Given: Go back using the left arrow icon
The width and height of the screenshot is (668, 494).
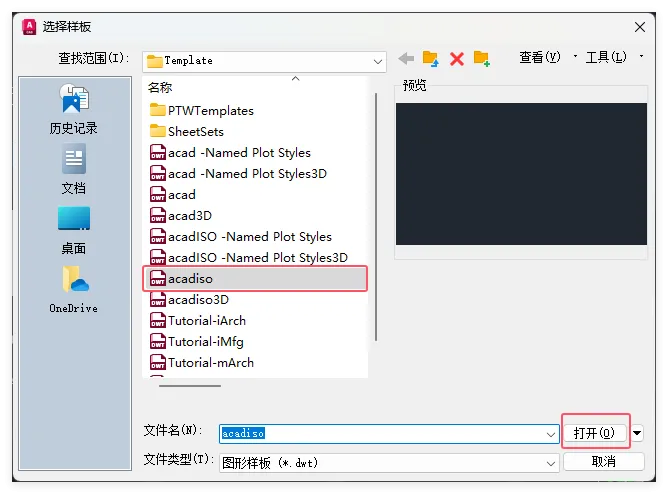Looking at the screenshot, I should click(x=406, y=58).
